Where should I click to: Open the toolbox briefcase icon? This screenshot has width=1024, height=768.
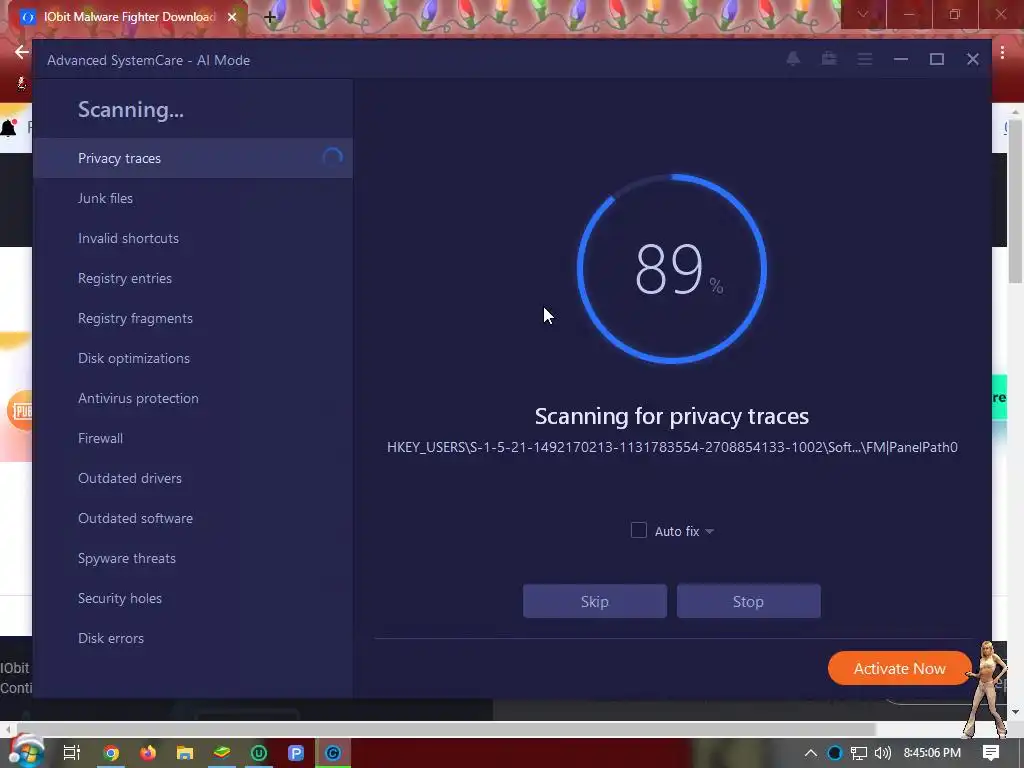tap(829, 59)
